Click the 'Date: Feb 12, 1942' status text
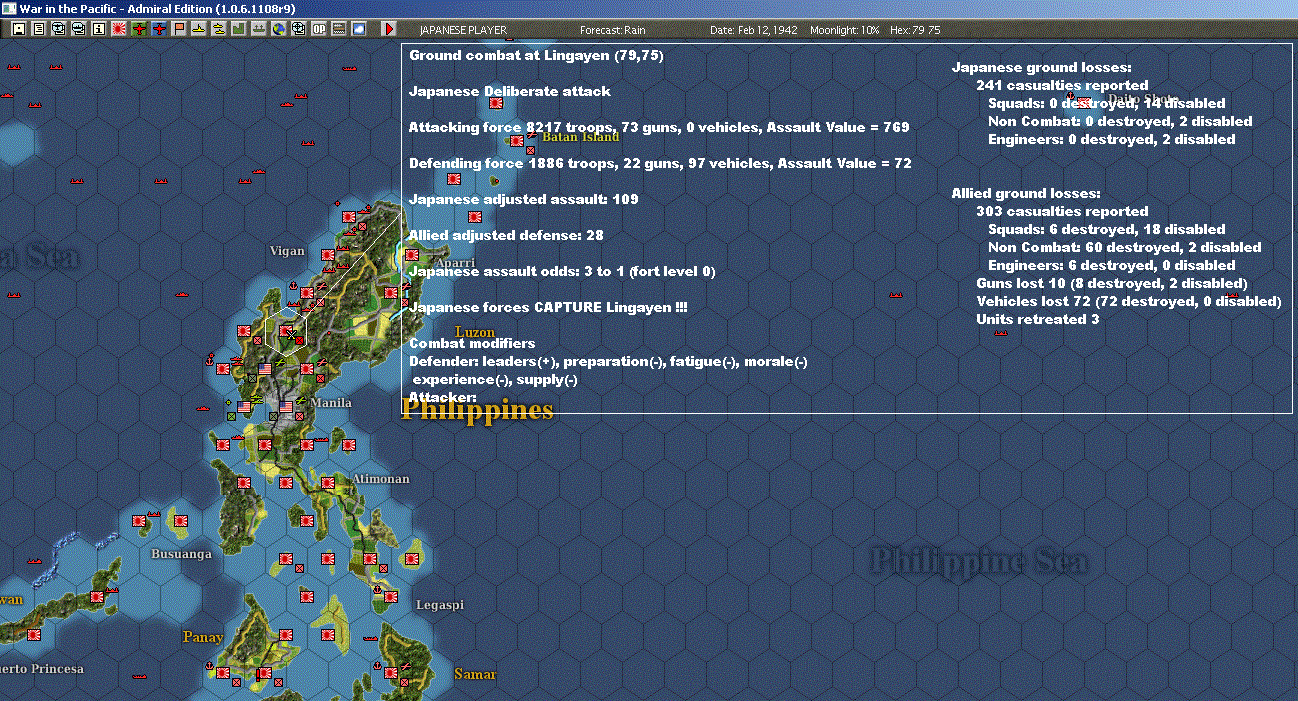Screen dimensions: 1298x701 [753, 30]
